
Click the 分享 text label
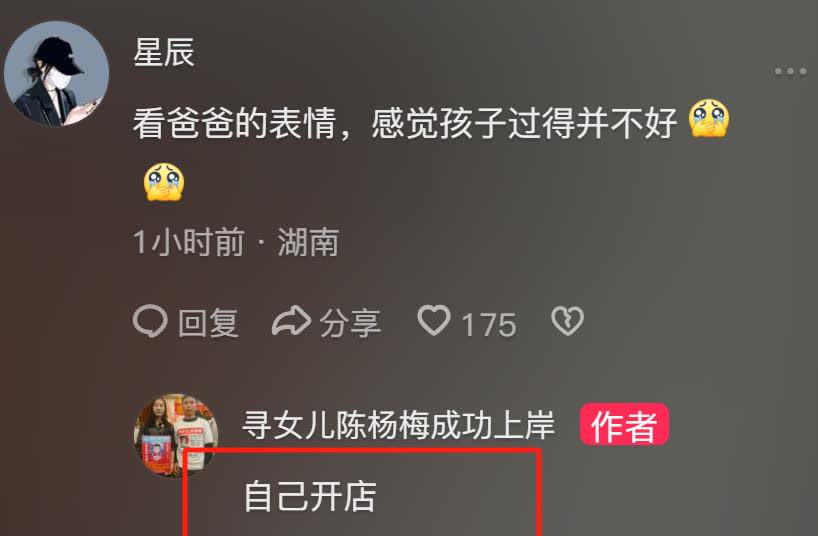point(350,323)
